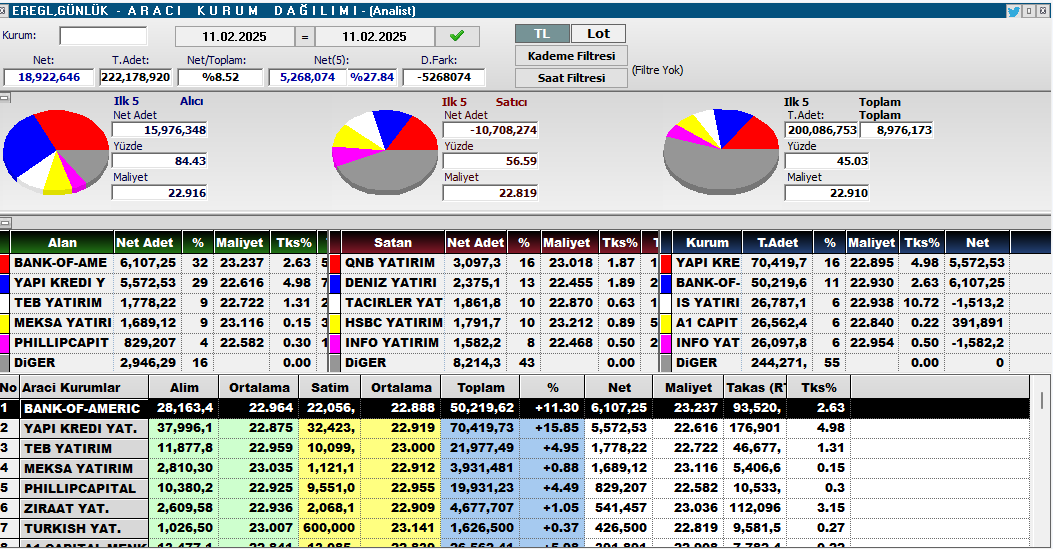Sort sellers by Satan column header

click(393, 242)
